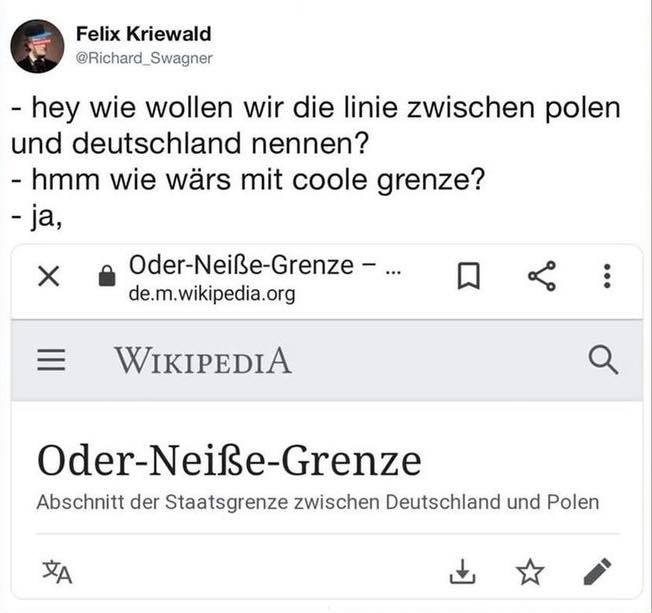Click the tweet text about coole grenze
652x613 pixels.
(x=248, y=182)
